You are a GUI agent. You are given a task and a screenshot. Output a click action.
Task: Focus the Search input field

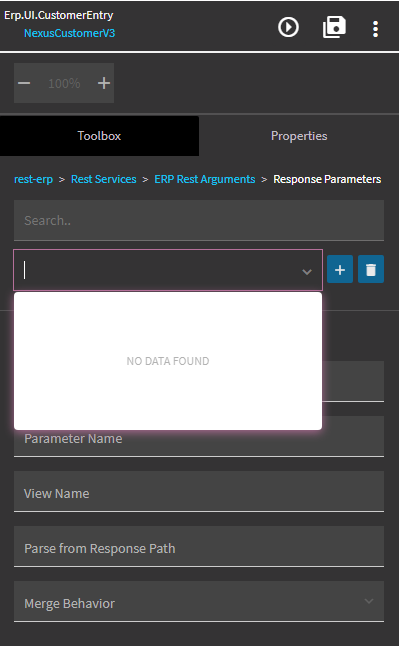click(199, 220)
